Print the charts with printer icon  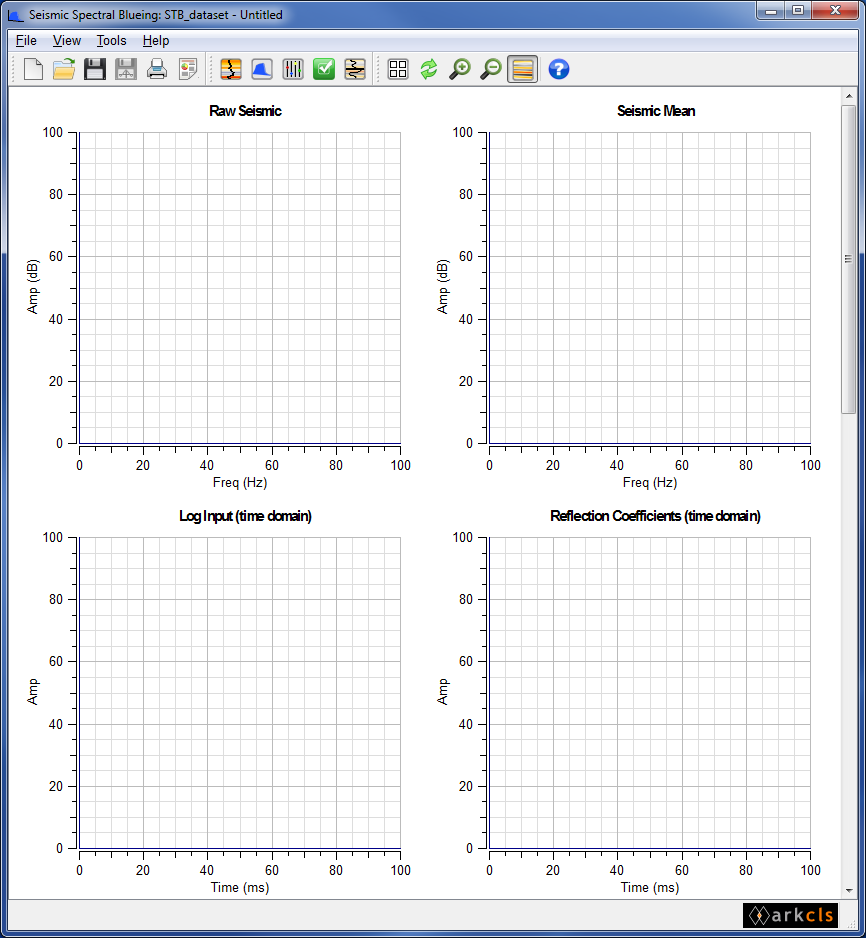tap(157, 69)
